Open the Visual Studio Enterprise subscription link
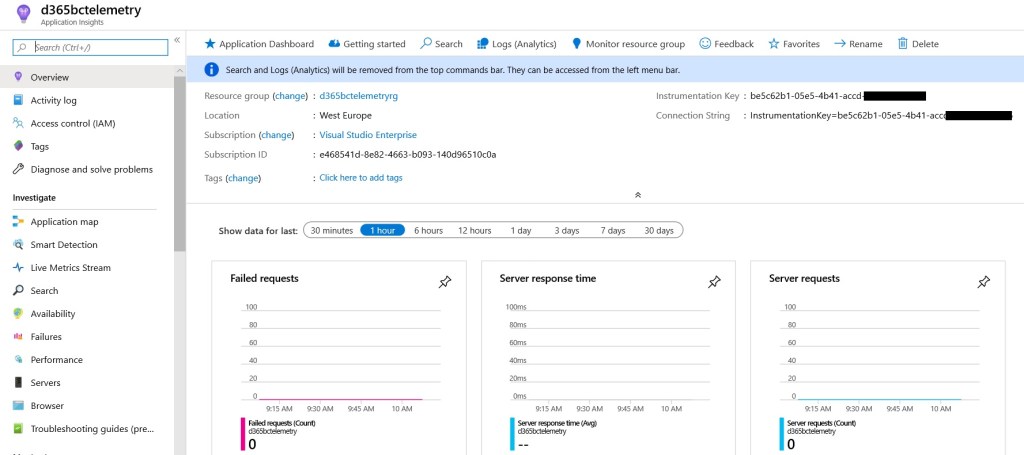 [x=368, y=134]
